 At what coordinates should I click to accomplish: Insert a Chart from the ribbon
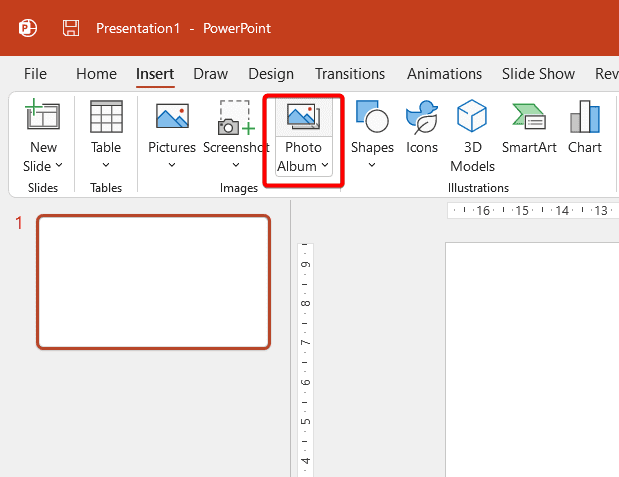[x=584, y=117]
